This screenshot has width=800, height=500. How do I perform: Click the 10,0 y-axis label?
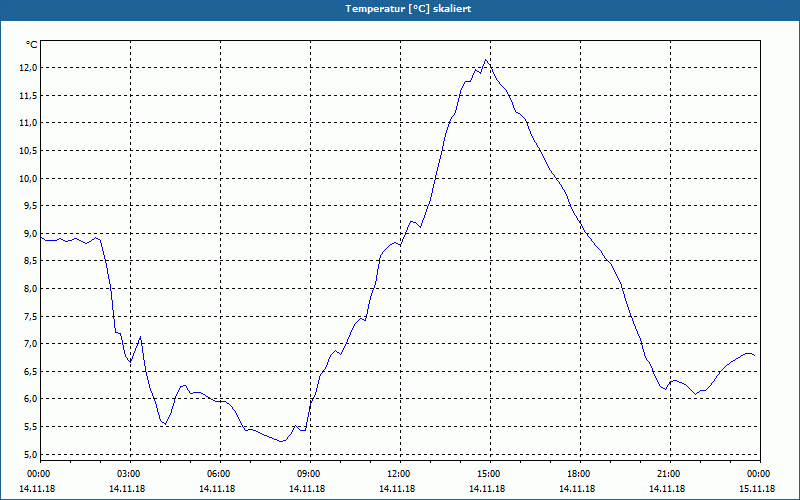29,178
